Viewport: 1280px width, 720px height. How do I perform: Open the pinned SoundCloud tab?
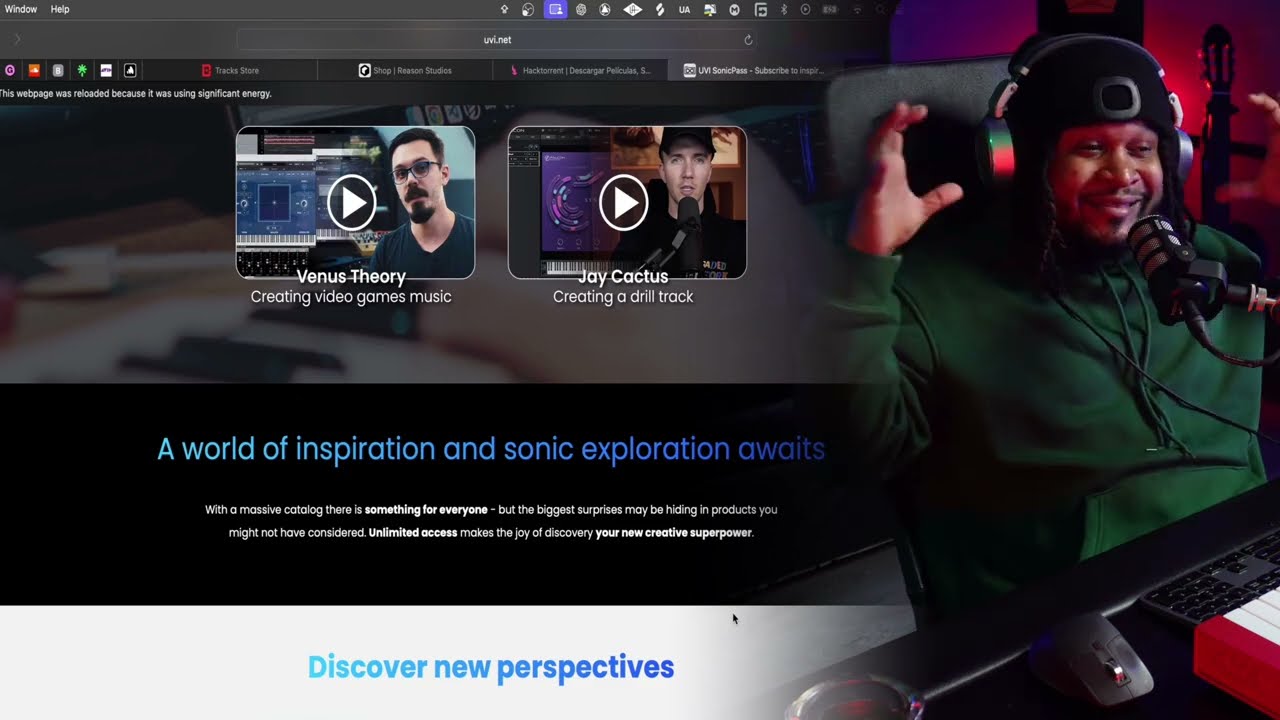[34, 71]
